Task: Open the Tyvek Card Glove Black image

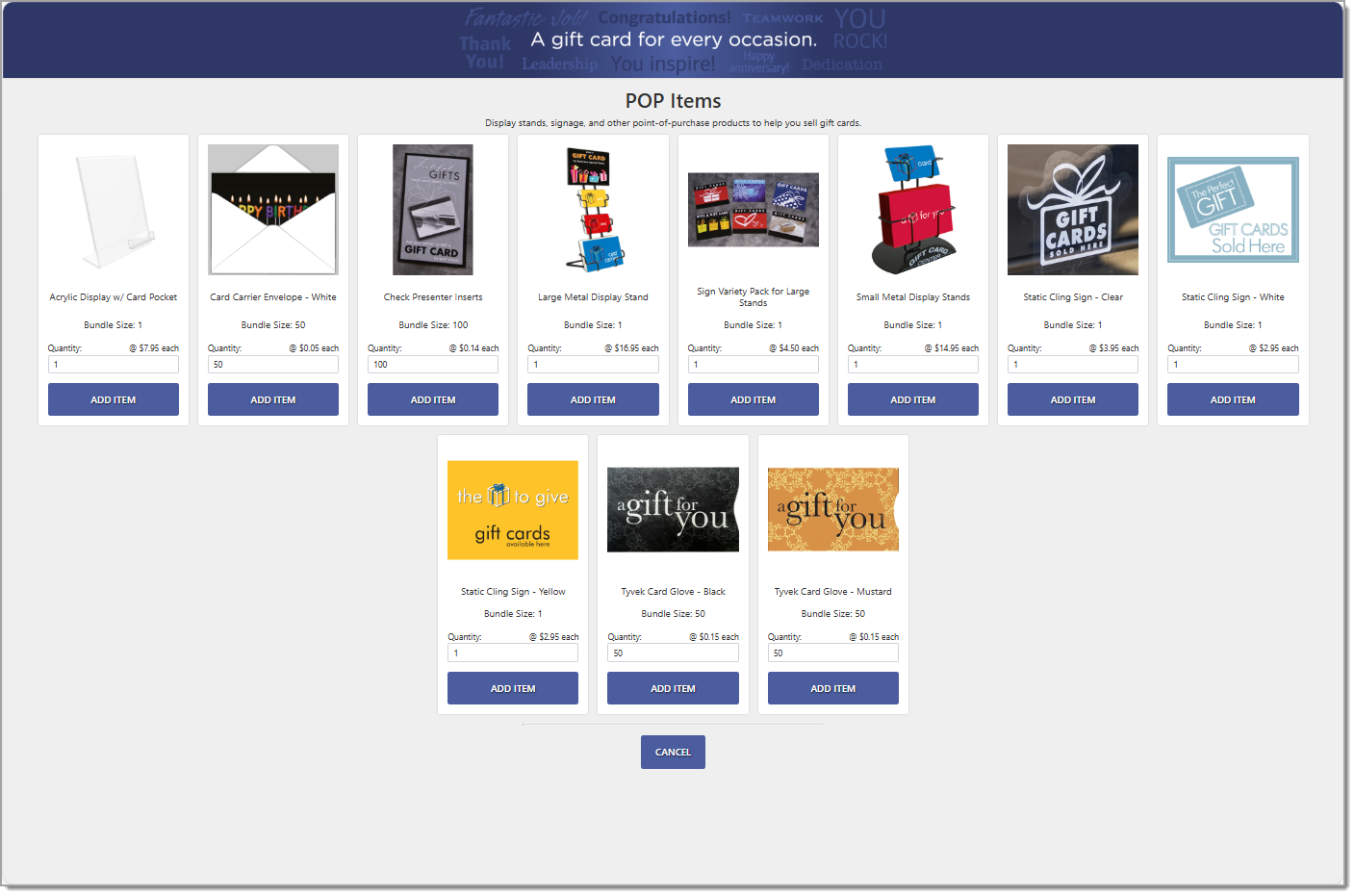Action: pyautogui.click(x=673, y=509)
